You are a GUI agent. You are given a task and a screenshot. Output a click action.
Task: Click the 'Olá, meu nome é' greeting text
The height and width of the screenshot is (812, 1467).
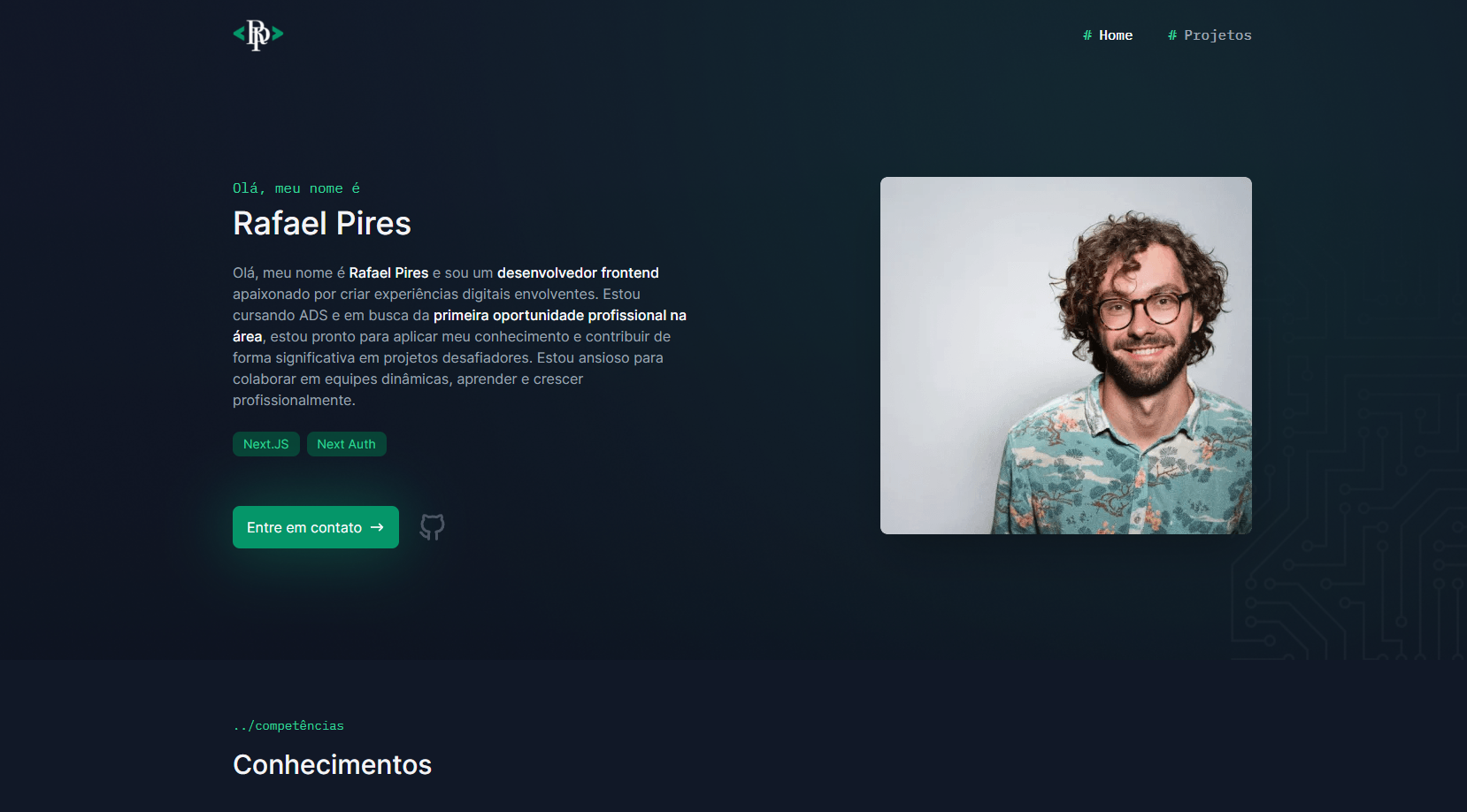tap(296, 188)
